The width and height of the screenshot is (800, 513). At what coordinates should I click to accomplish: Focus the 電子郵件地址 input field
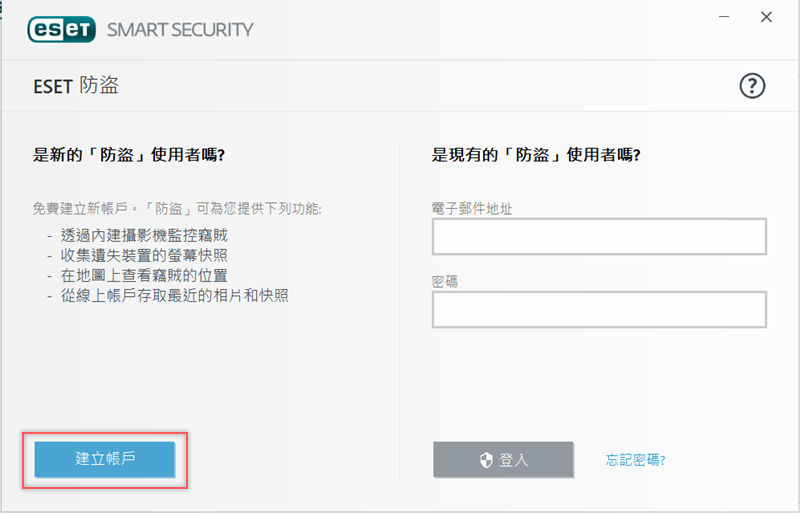point(599,237)
